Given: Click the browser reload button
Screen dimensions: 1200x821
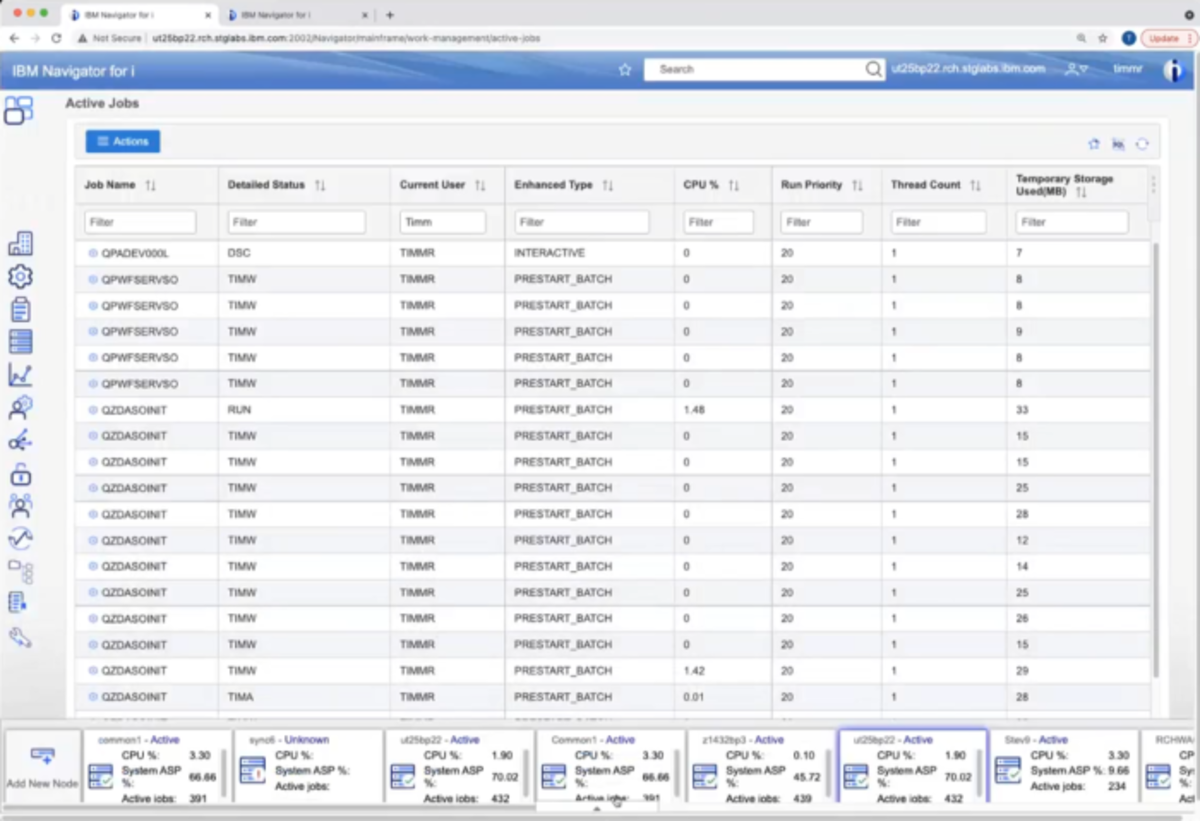Looking at the screenshot, I should coord(56,38).
